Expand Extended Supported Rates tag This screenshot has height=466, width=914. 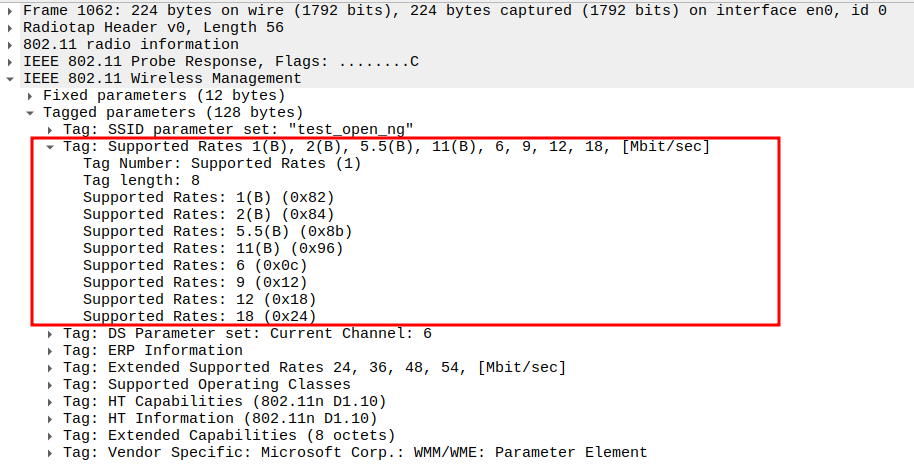[x=51, y=368]
